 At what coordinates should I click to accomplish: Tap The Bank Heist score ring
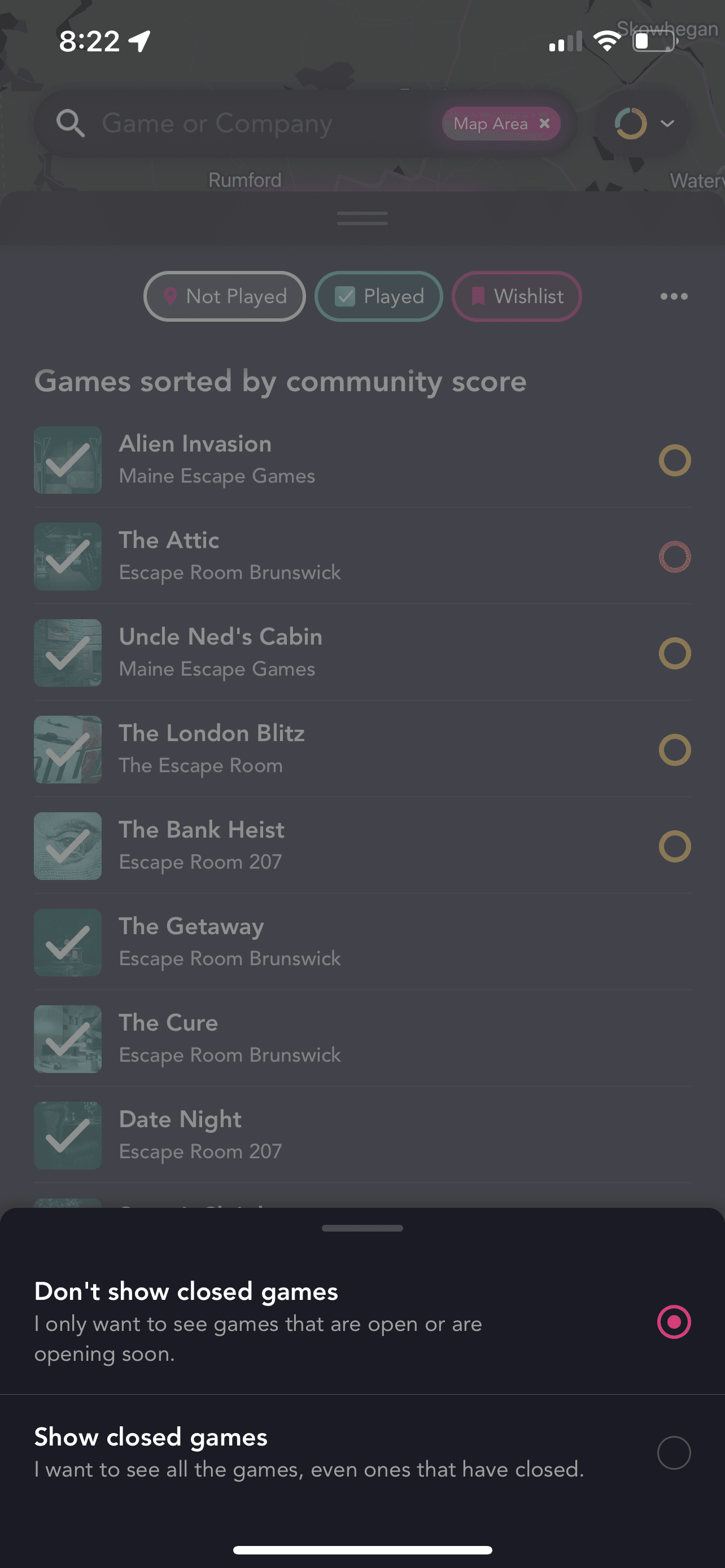675,846
